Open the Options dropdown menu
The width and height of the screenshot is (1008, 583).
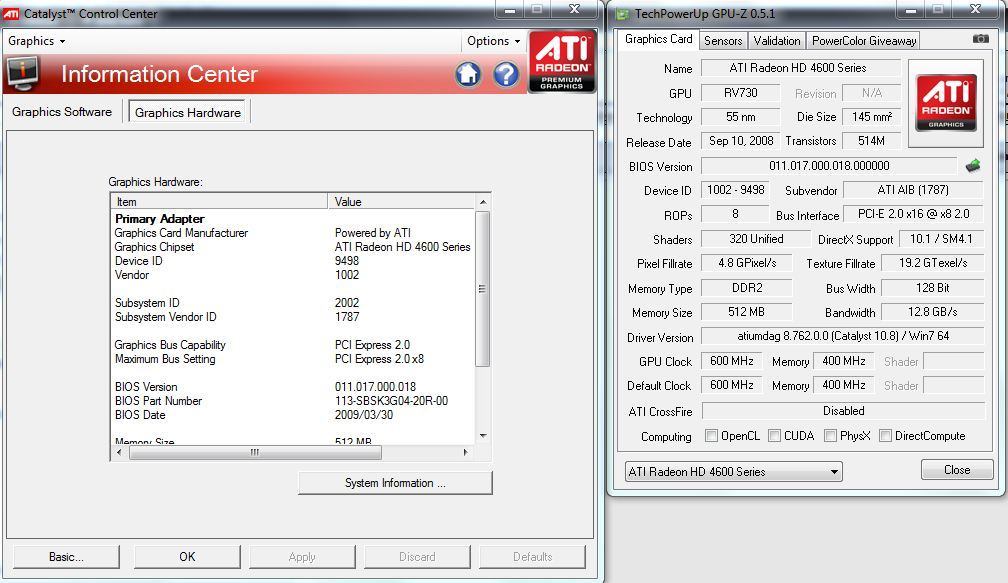pos(493,41)
